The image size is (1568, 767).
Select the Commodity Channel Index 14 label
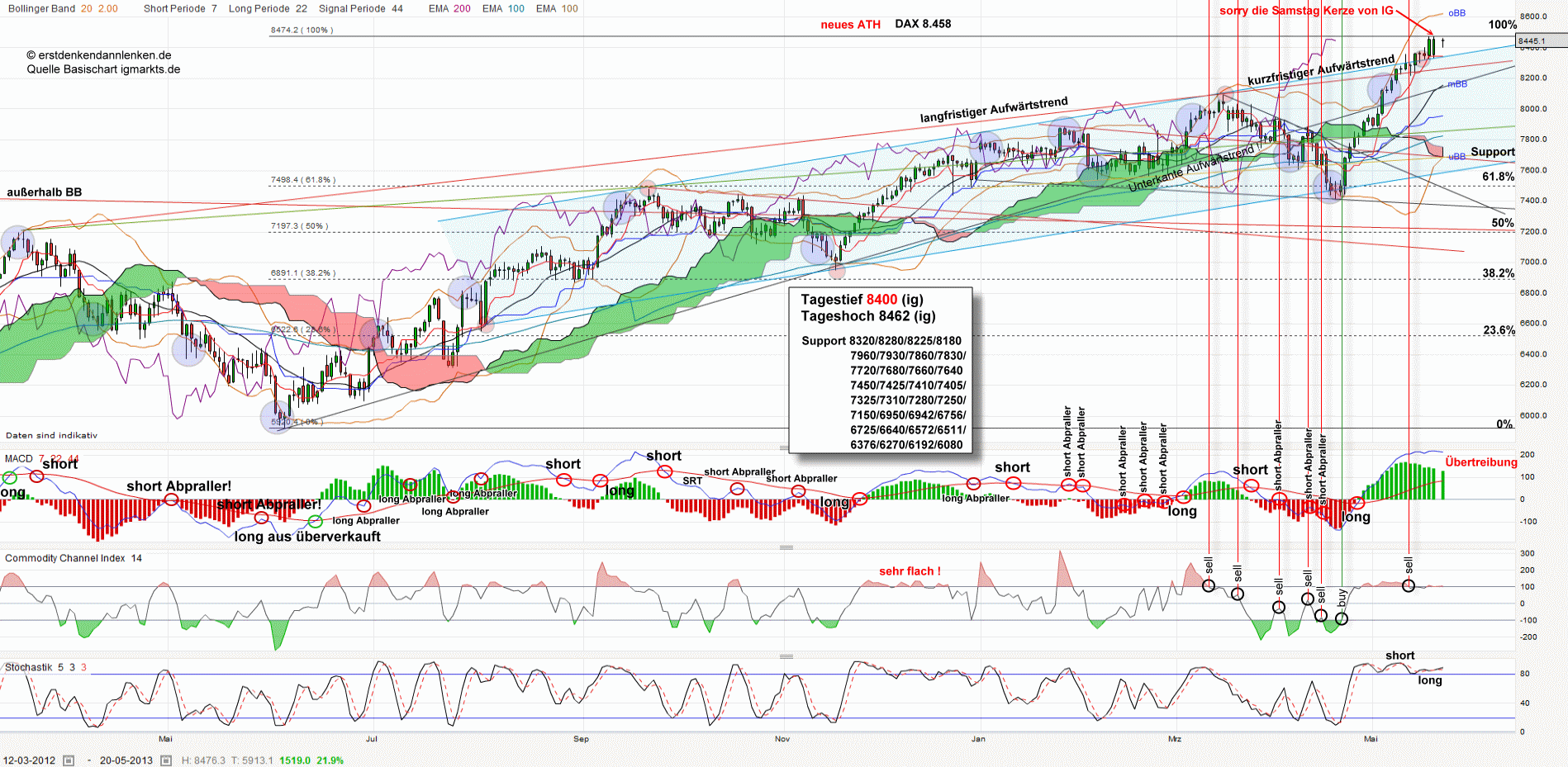click(74, 558)
